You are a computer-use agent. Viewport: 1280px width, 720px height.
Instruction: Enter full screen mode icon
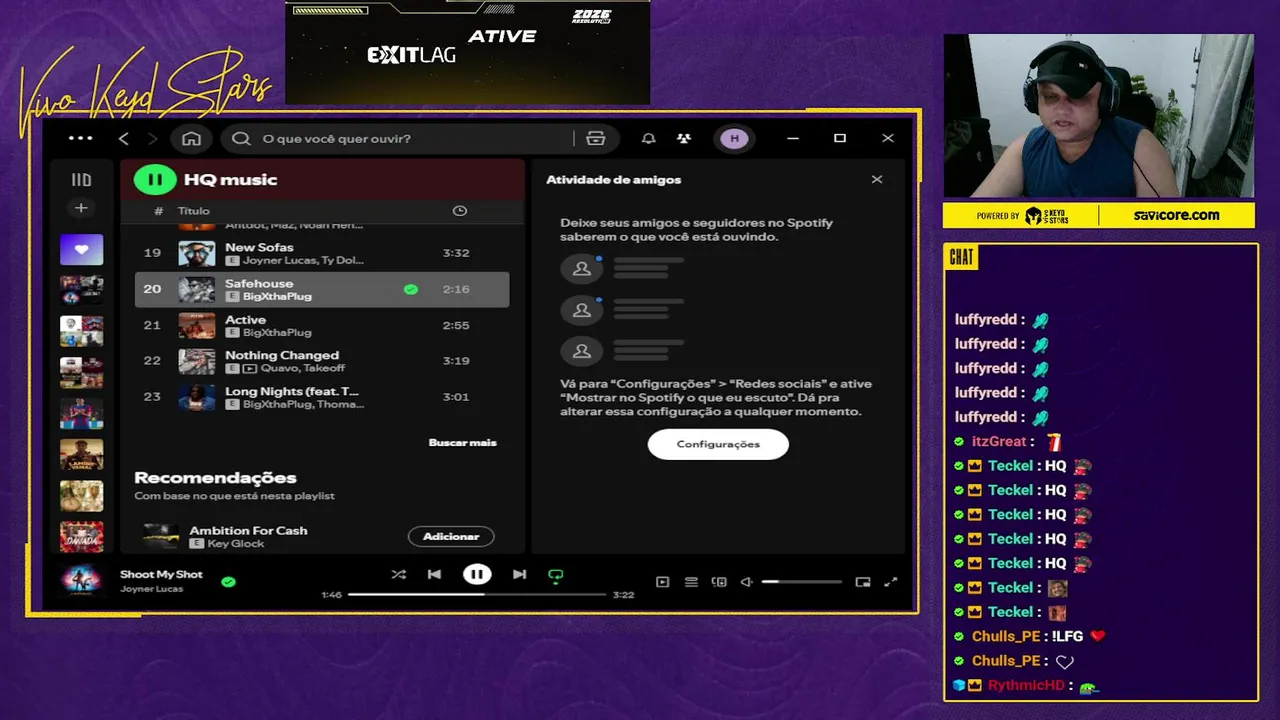891,582
